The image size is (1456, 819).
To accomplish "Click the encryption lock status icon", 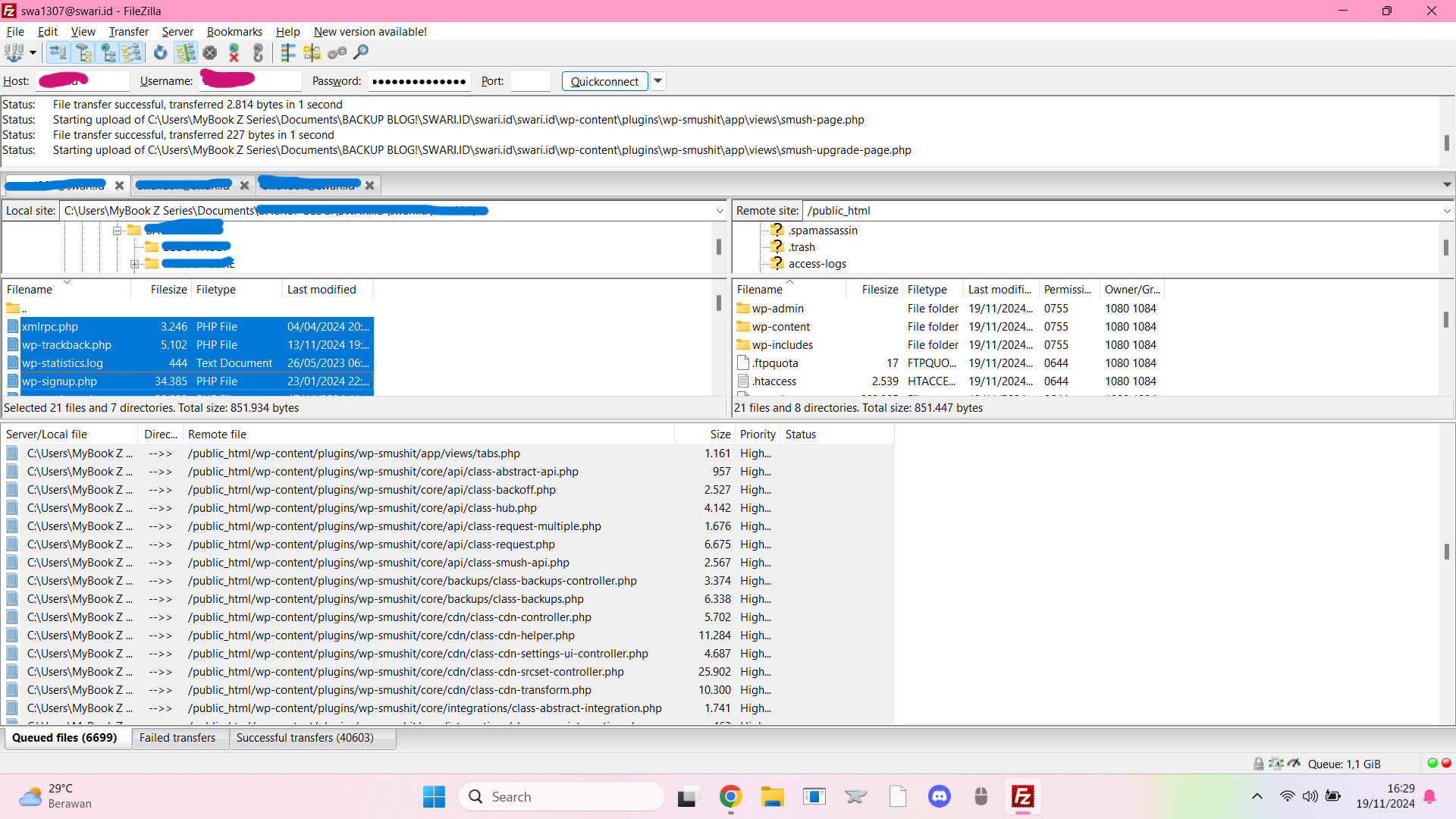I will (1258, 764).
